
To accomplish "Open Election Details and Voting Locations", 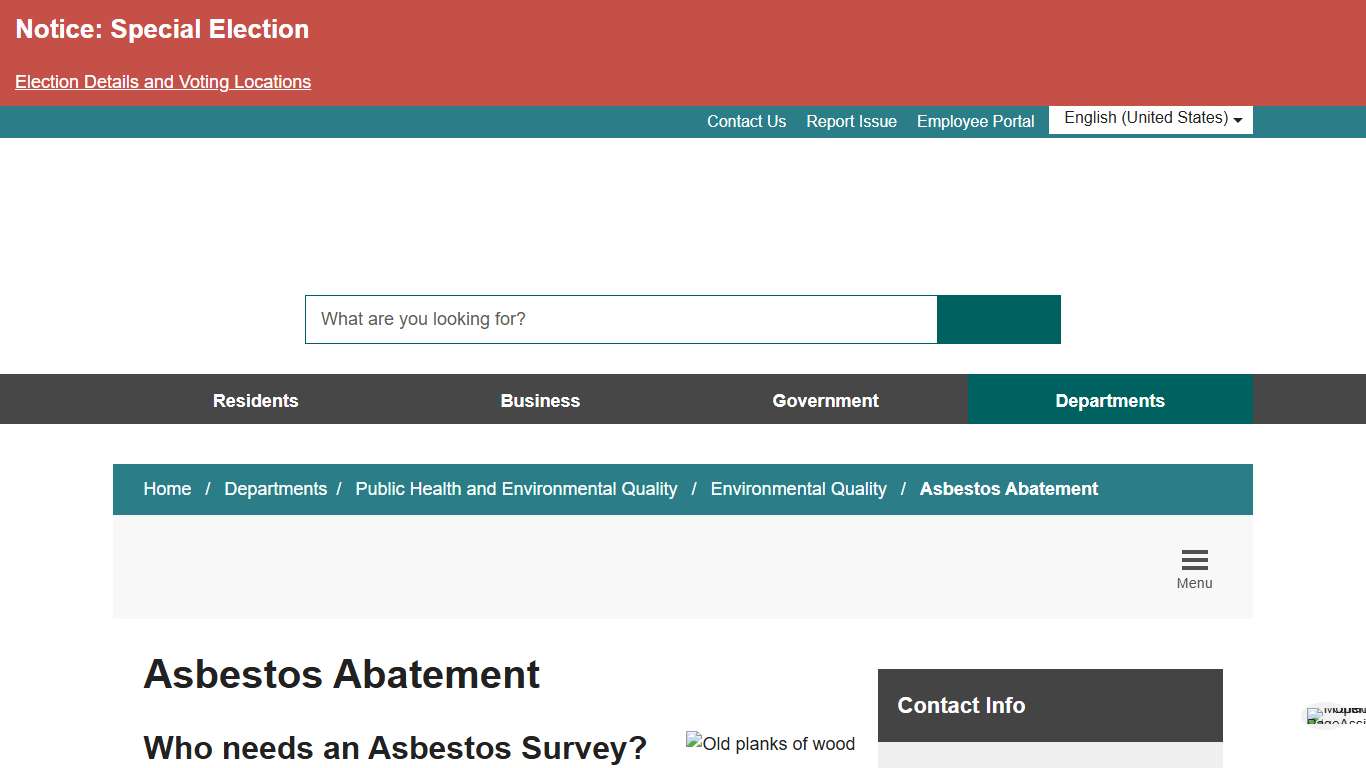I will 162,81.
